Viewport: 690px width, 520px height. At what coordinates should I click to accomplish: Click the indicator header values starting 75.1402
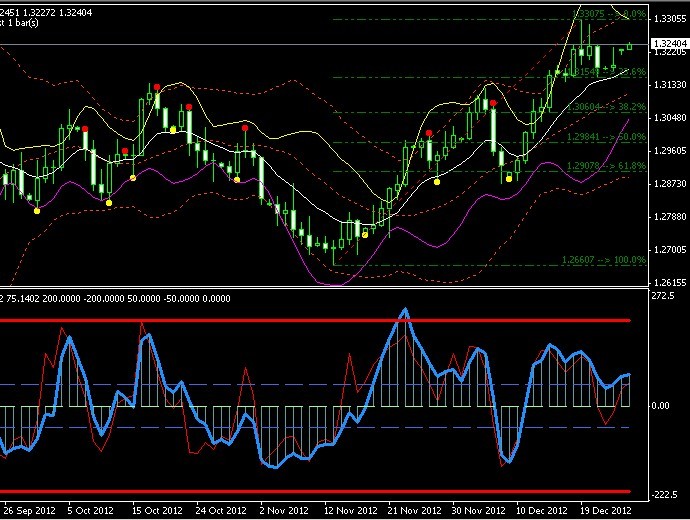(x=118, y=299)
